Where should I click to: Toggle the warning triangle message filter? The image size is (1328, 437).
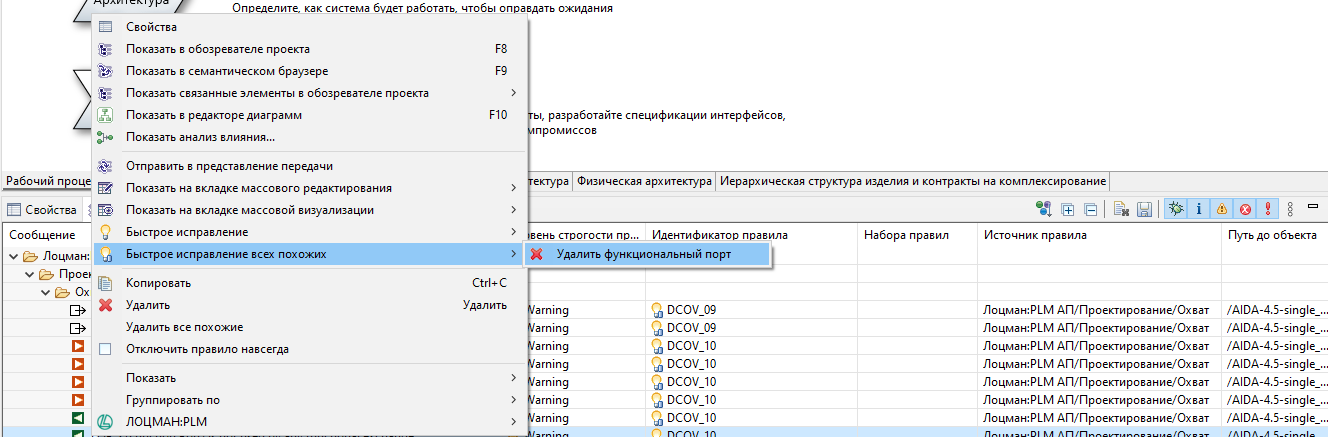1222,210
